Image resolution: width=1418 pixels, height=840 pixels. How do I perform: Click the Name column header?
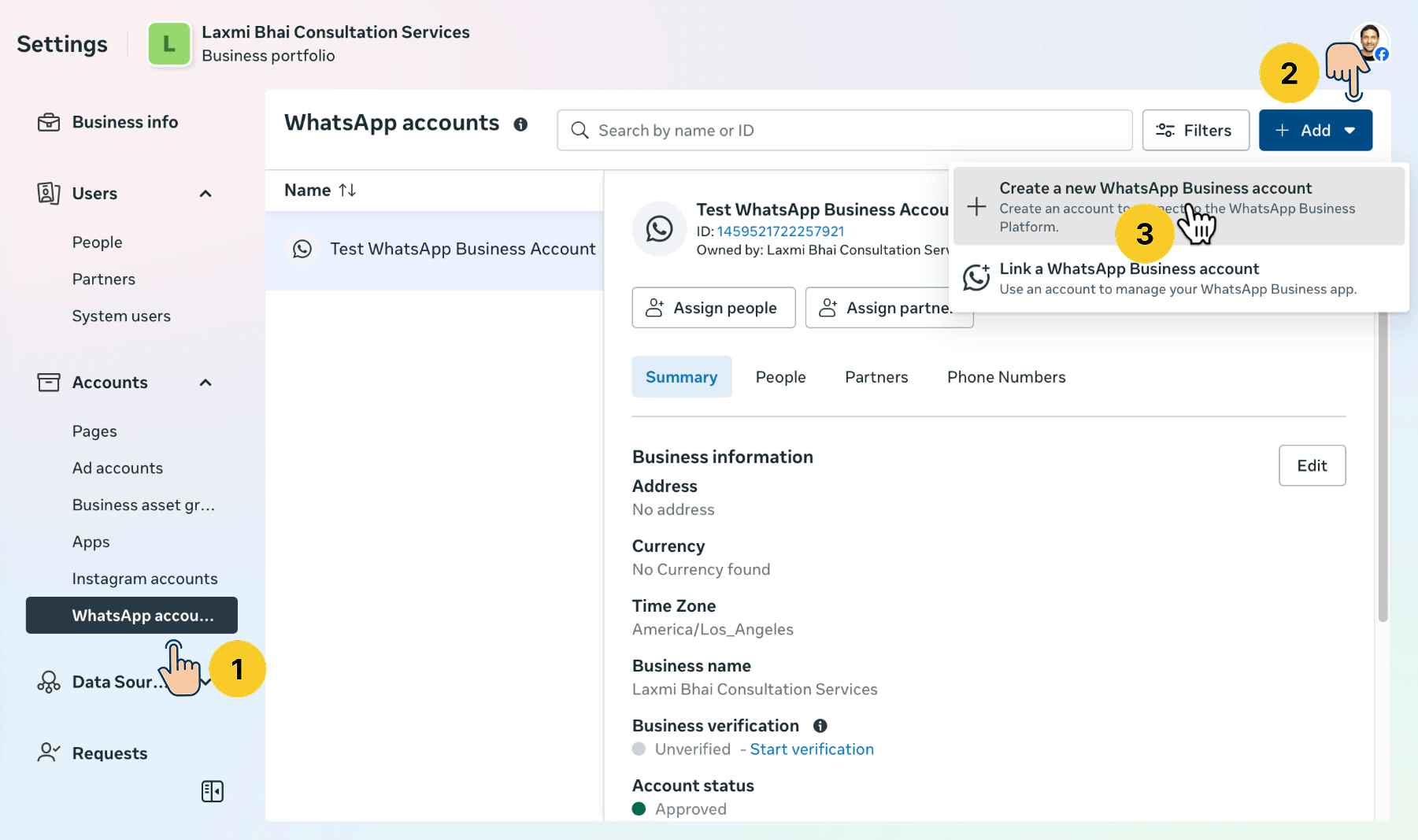pyautogui.click(x=320, y=190)
